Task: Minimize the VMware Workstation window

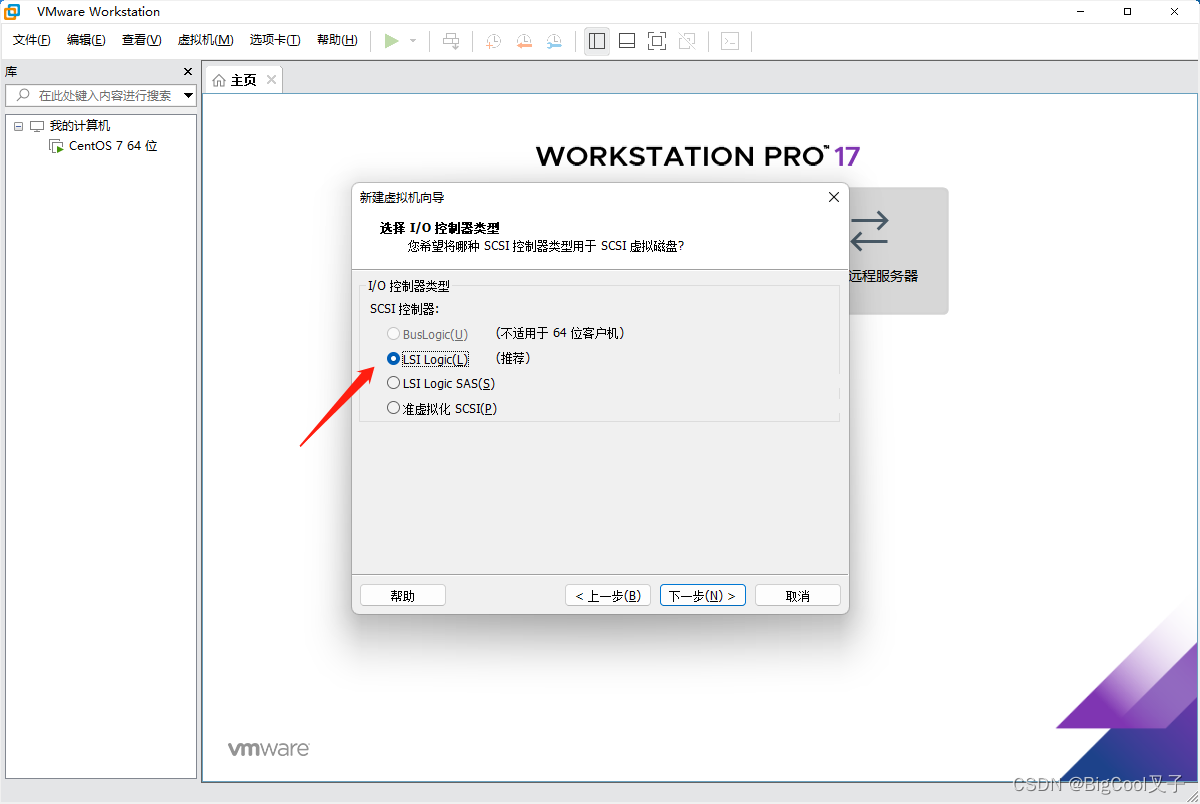Action: (1082, 12)
